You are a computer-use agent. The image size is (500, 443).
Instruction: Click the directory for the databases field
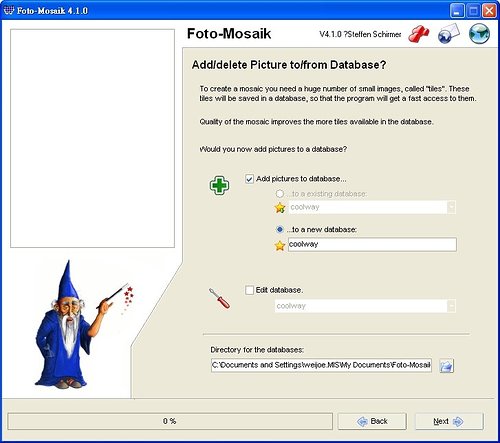321,365
